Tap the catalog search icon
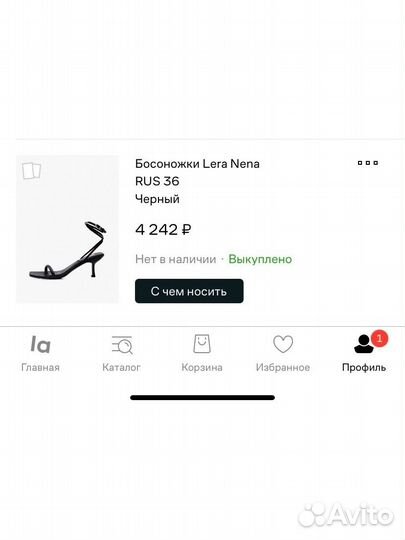This screenshot has height=540, width=405. [x=122, y=345]
